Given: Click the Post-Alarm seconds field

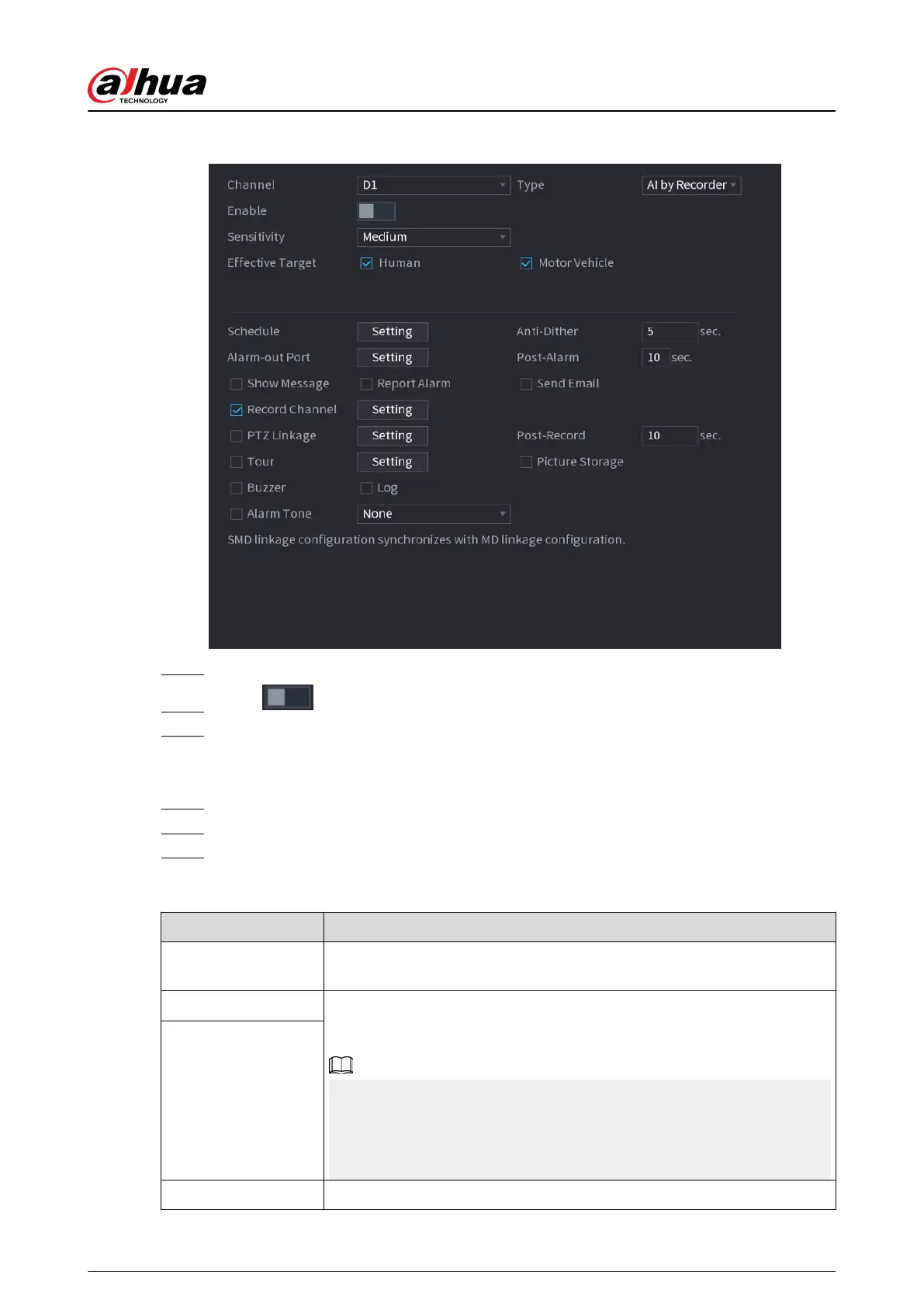Looking at the screenshot, I should (656, 358).
